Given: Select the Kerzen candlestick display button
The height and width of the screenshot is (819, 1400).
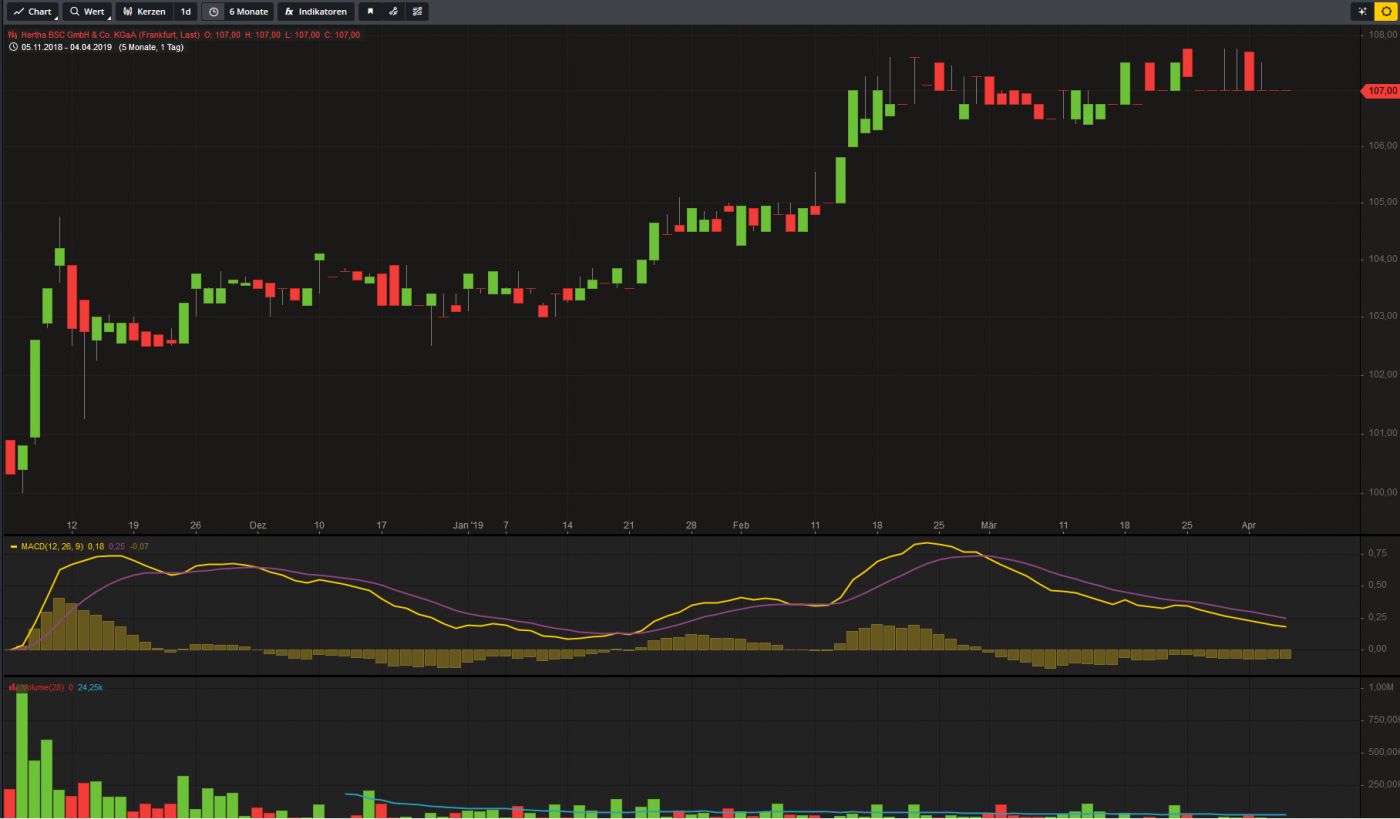Looking at the screenshot, I should point(144,12).
